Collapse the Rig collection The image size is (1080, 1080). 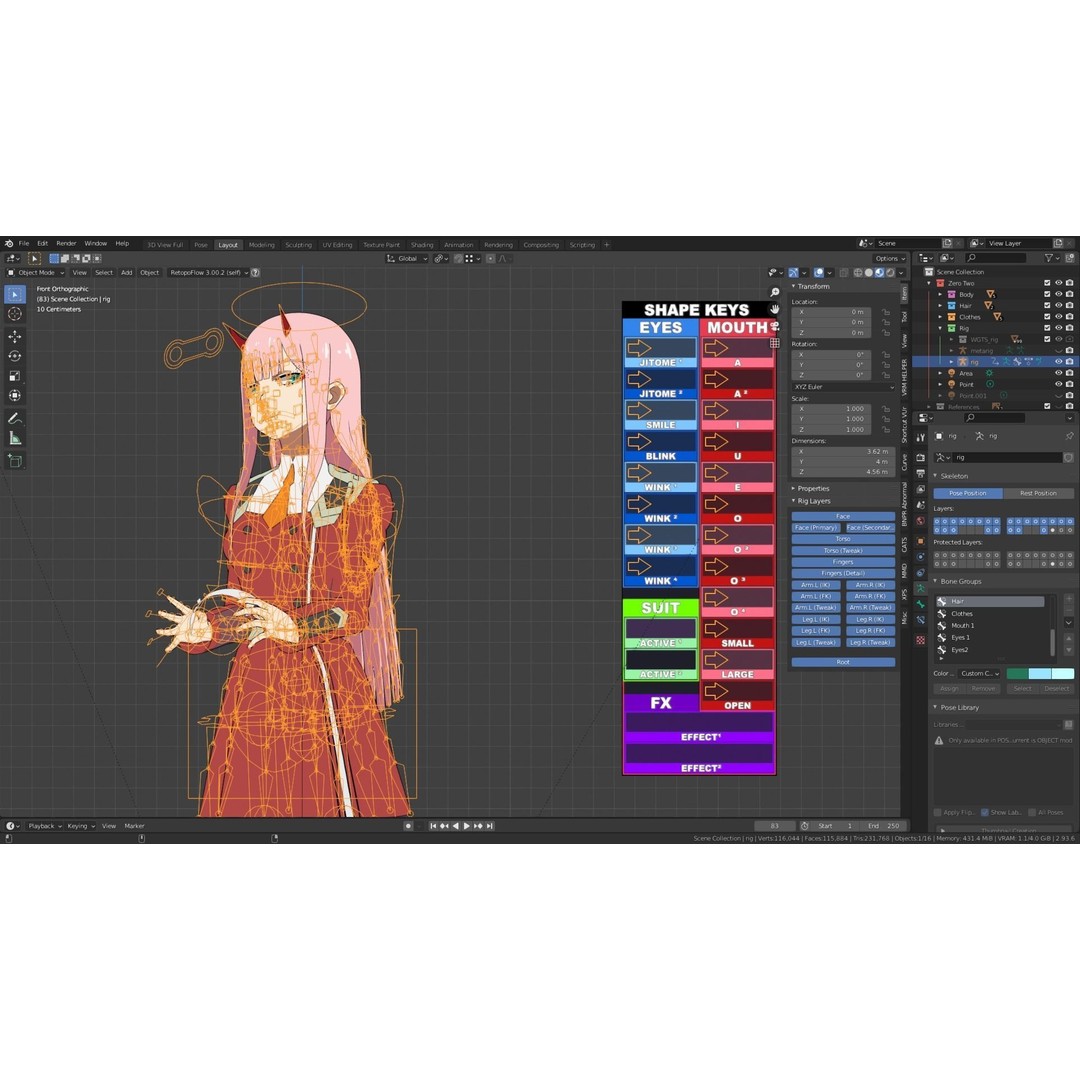point(940,328)
